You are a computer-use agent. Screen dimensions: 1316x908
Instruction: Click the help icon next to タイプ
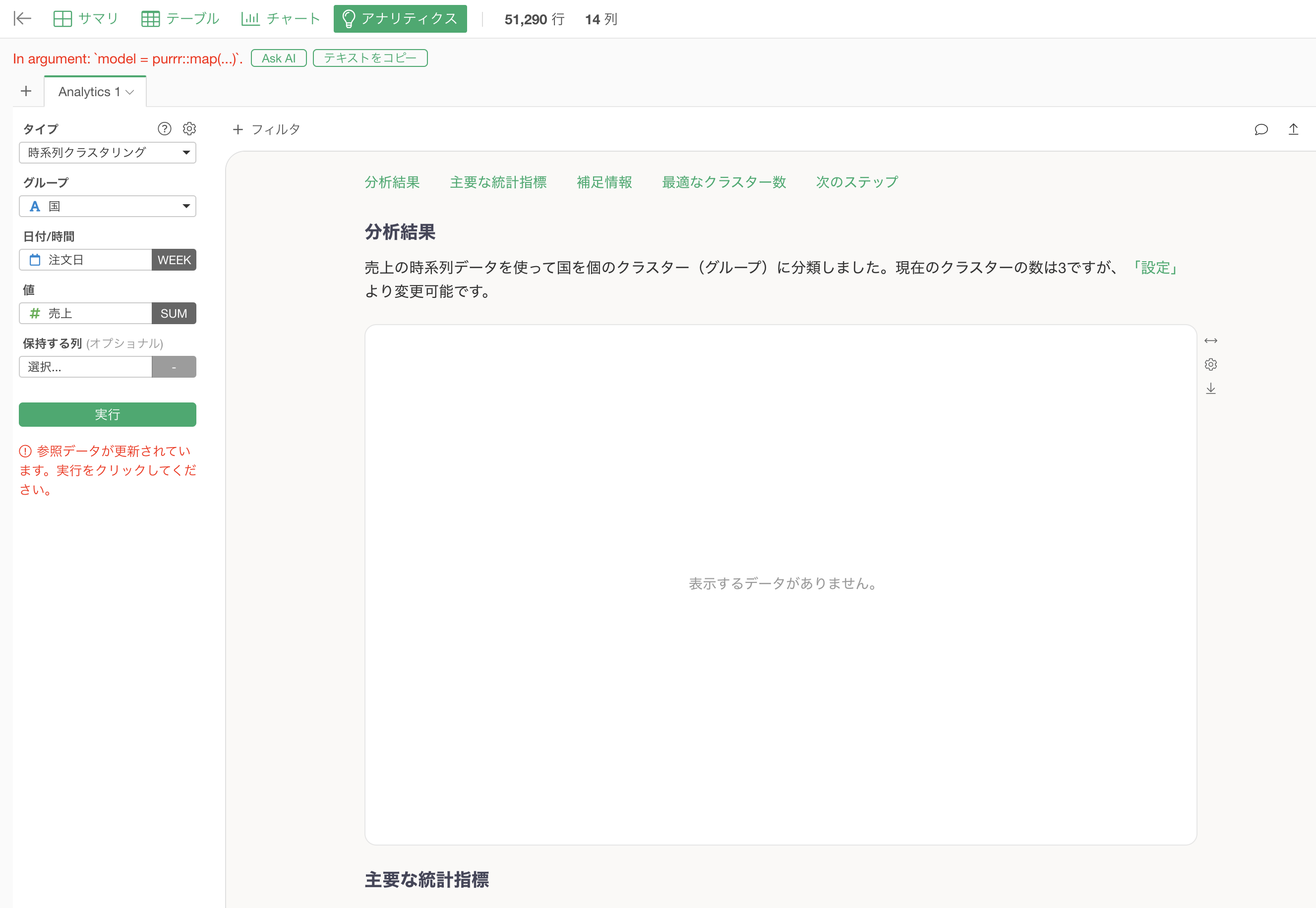[164, 128]
